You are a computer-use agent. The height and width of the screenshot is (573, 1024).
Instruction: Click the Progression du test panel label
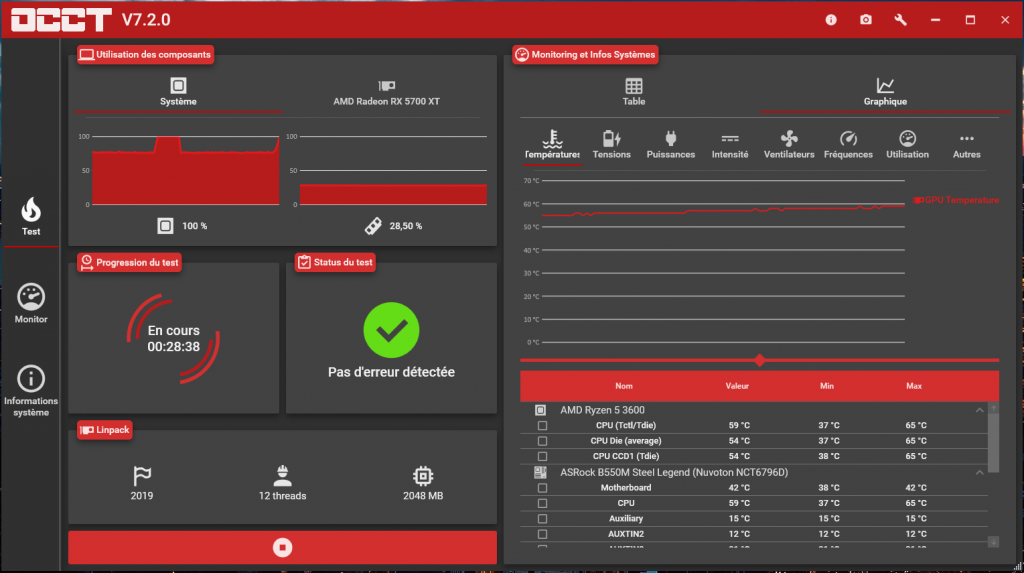[129, 263]
